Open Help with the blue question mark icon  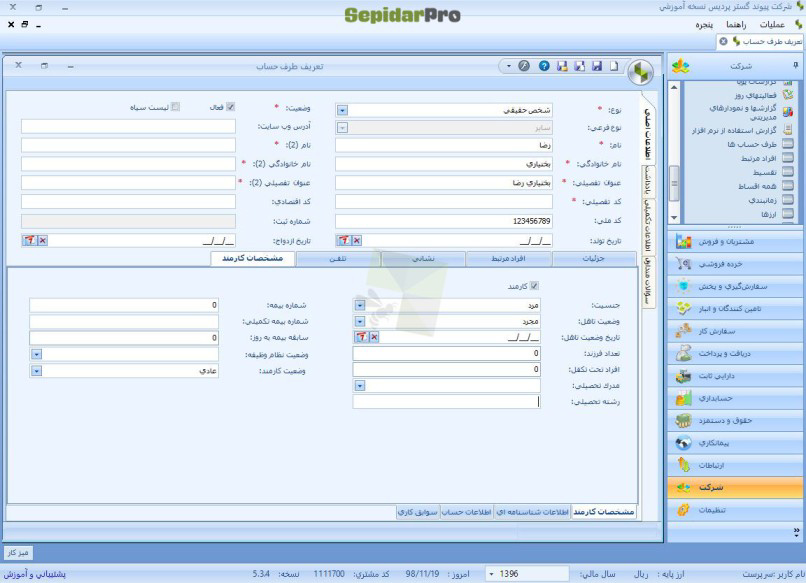pyautogui.click(x=544, y=66)
